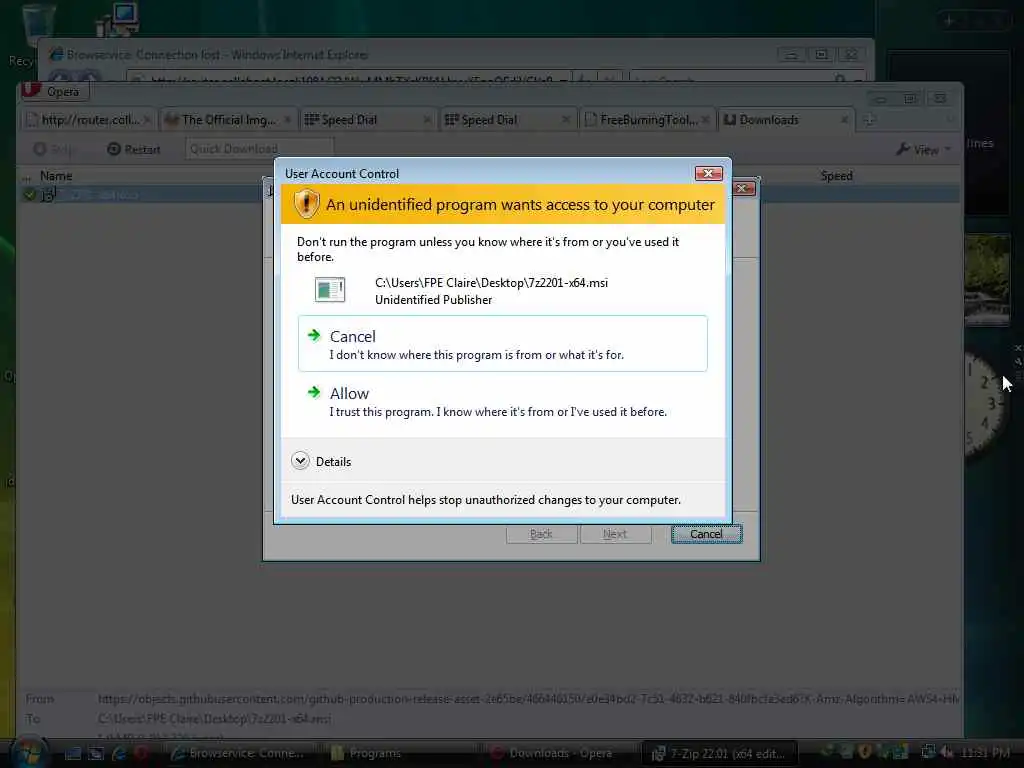The height and width of the screenshot is (768, 1024).
Task: Switch to the FreeBurningTool... tab
Action: click(647, 120)
